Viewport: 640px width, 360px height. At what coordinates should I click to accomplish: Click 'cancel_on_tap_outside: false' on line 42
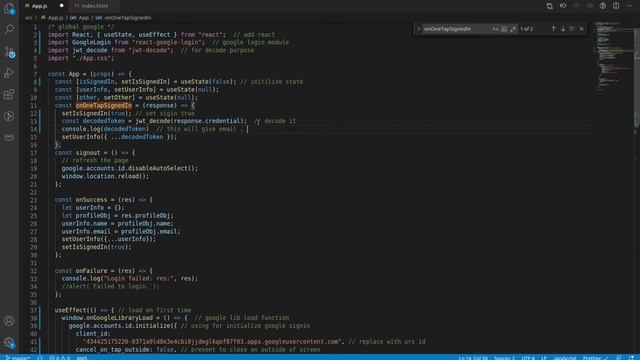tap(126, 349)
